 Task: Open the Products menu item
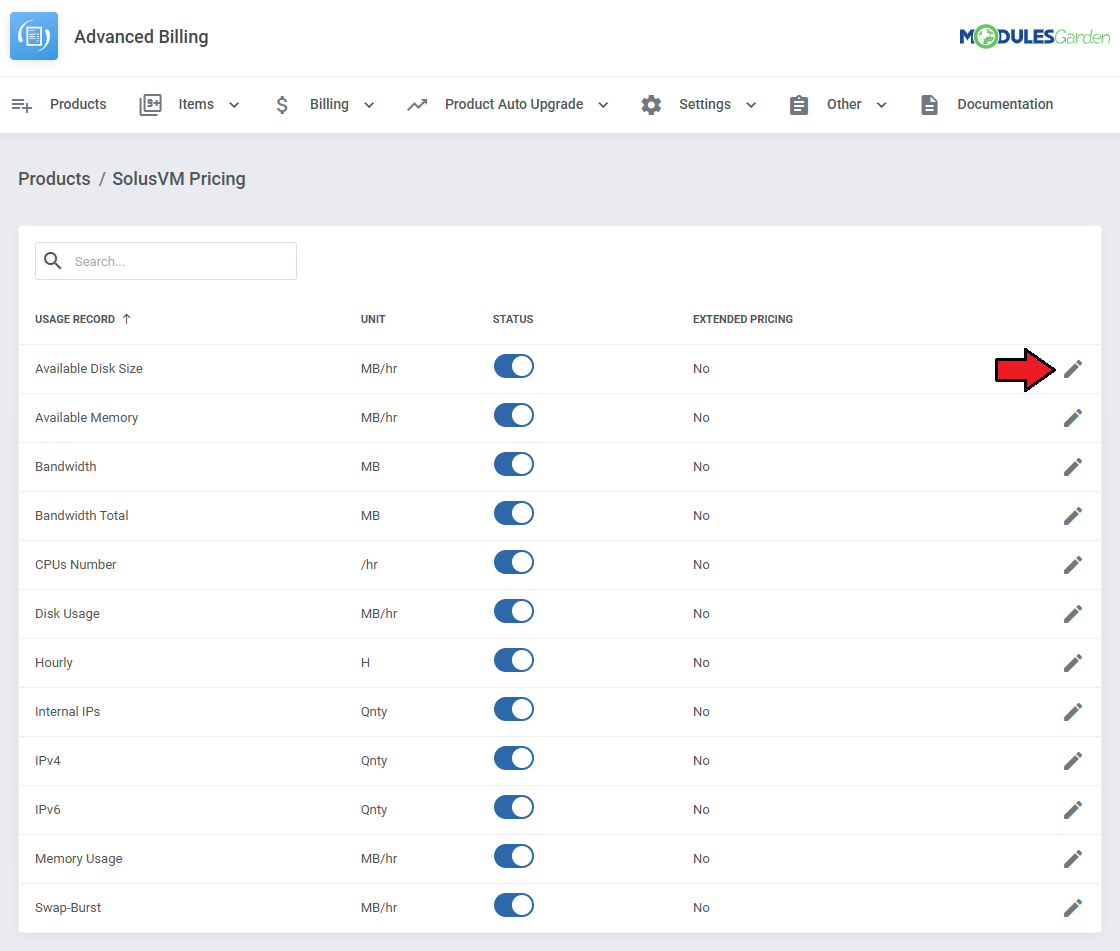(x=78, y=104)
